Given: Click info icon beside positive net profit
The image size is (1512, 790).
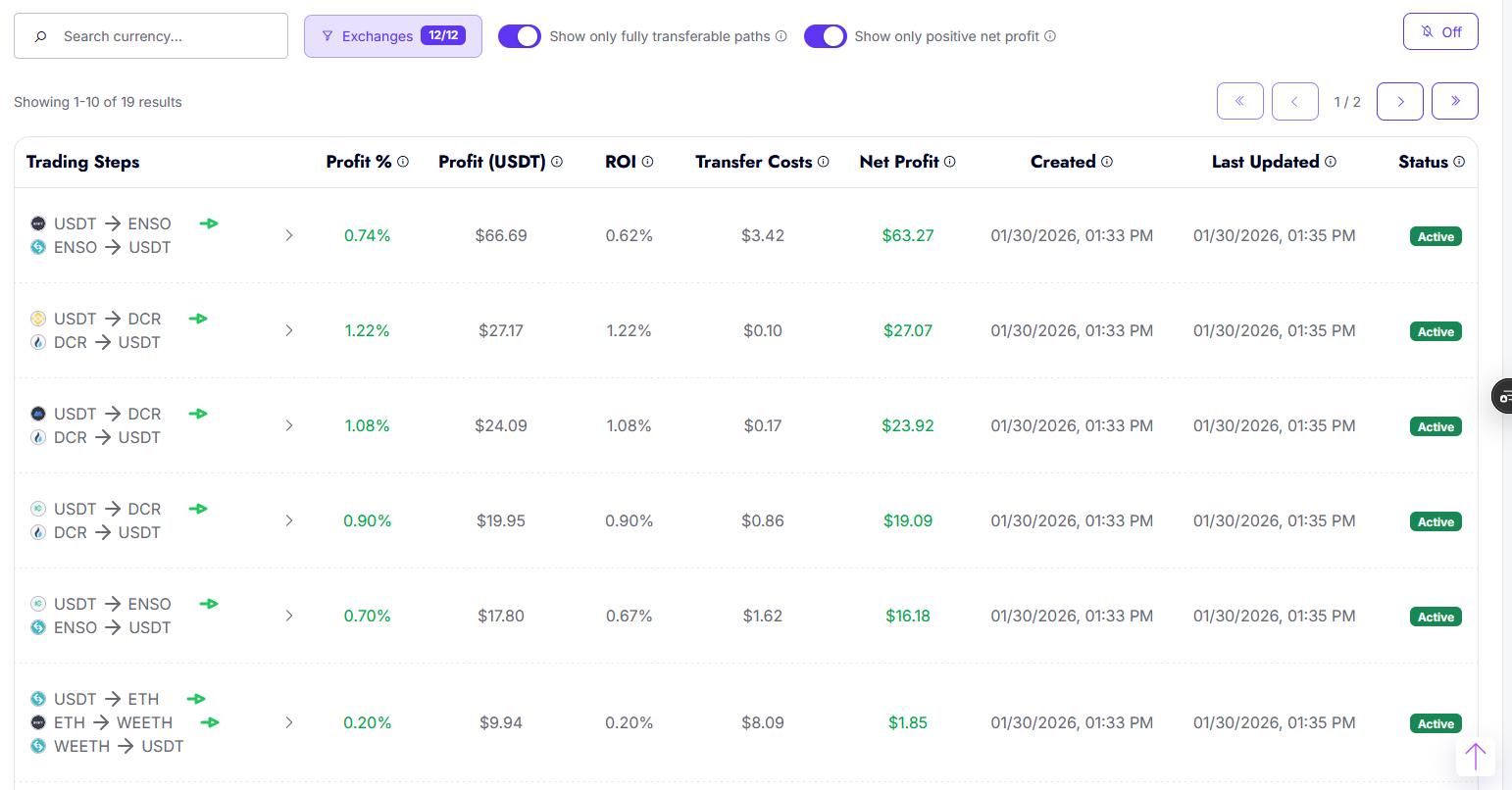Looking at the screenshot, I should coord(1050,36).
